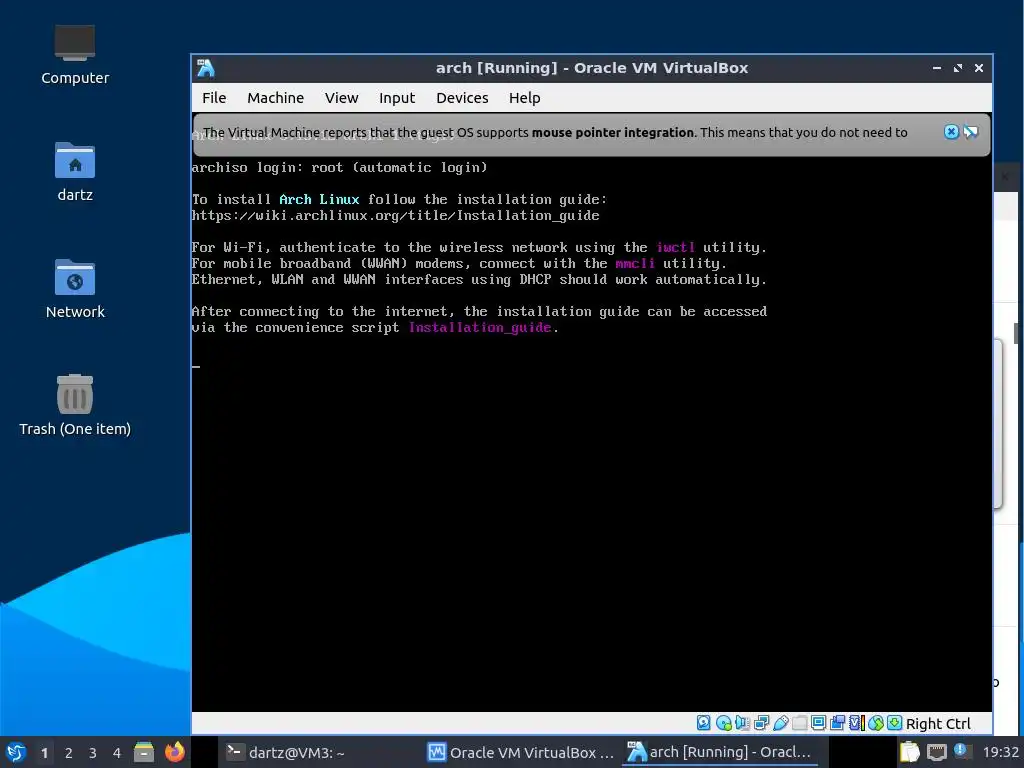Open the Computer desktop icon
The height and width of the screenshot is (768, 1024).
click(75, 55)
